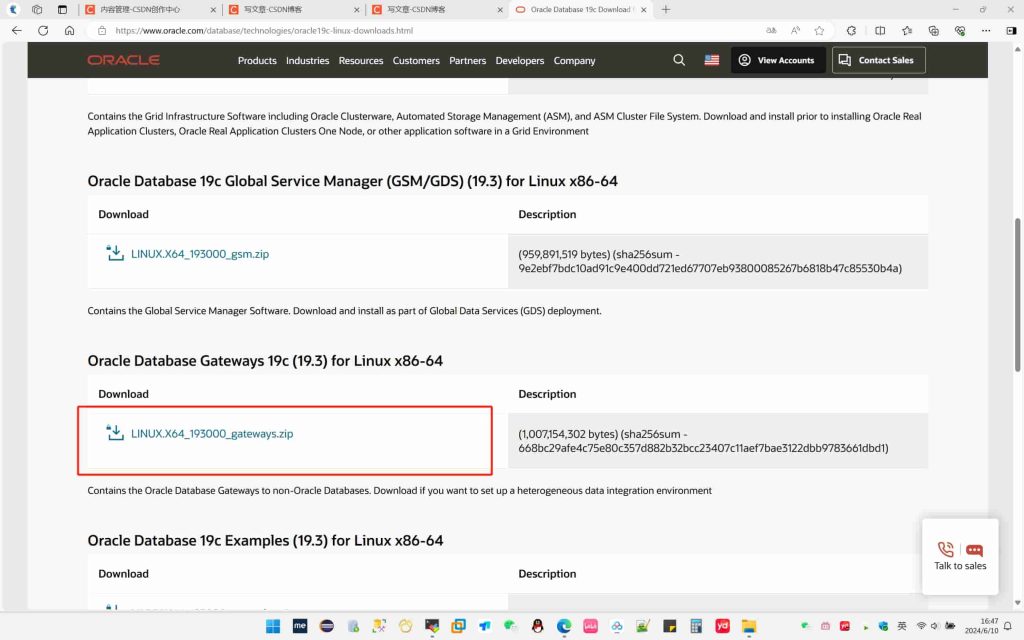Download LINUX.X64_193000_gsm.zip
This screenshot has height=640, width=1024.
200,254
